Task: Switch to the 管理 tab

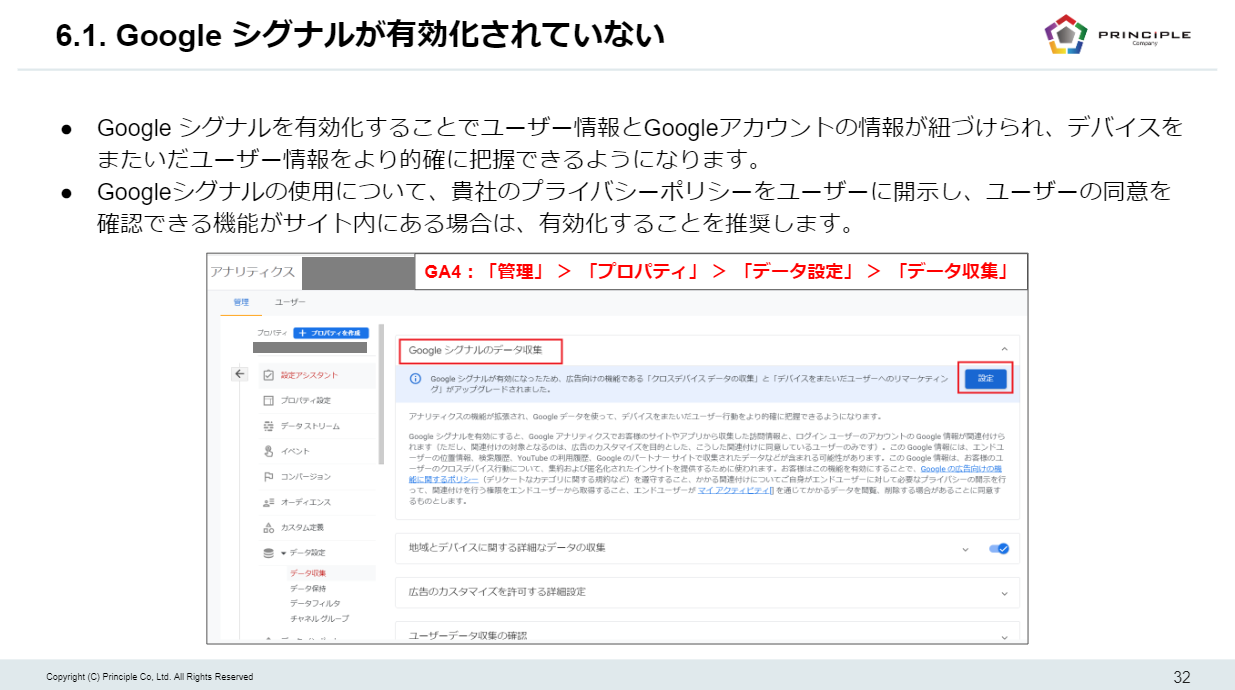Action: tap(240, 301)
